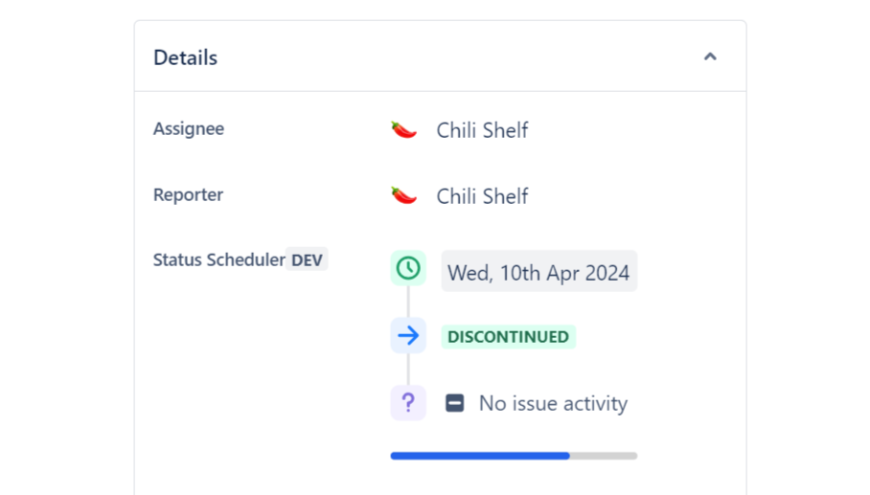Click the DEV badge next to Status Scheduler
This screenshot has width=870, height=495.
[307, 260]
